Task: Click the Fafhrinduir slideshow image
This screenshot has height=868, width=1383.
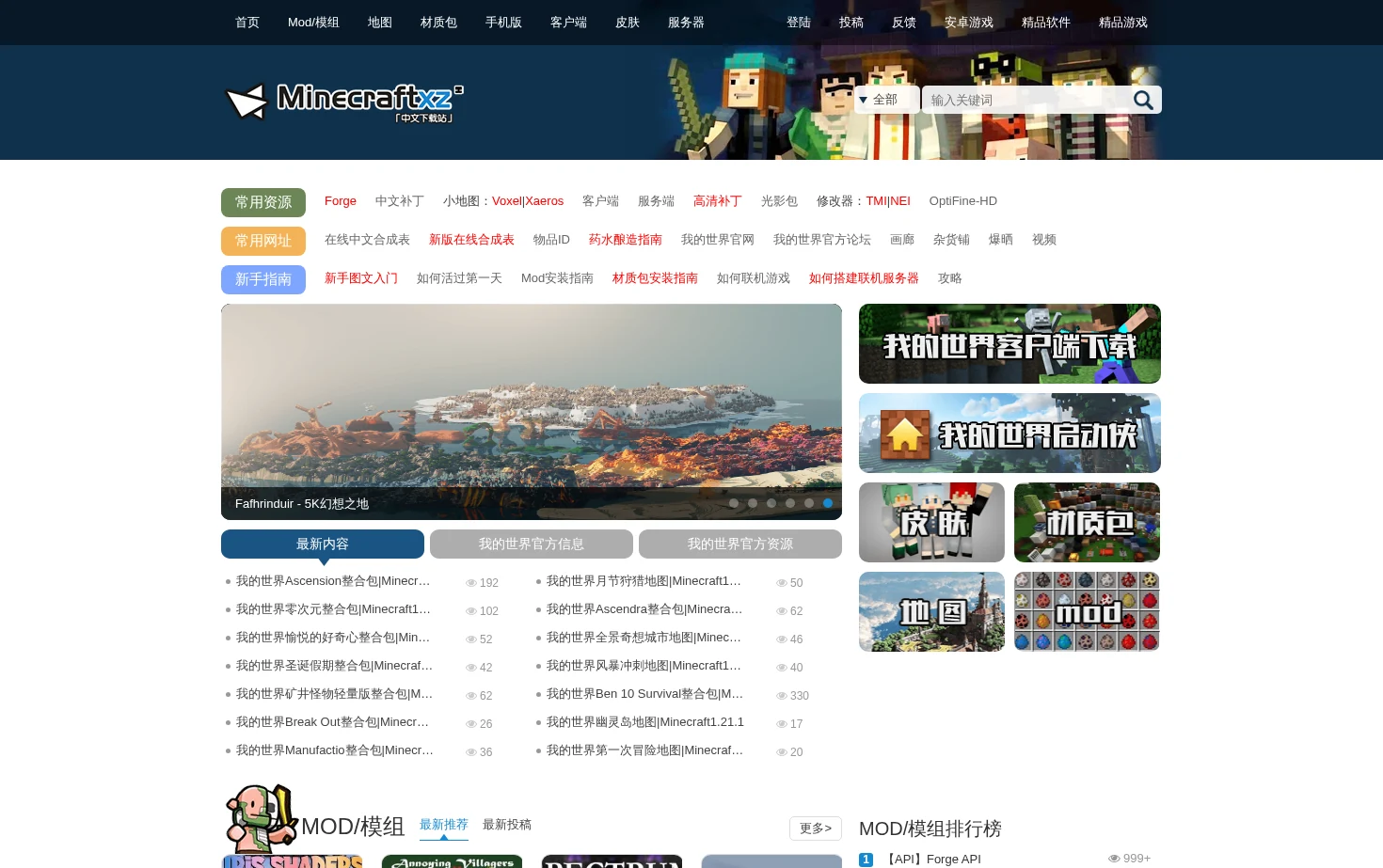Action: [x=532, y=412]
